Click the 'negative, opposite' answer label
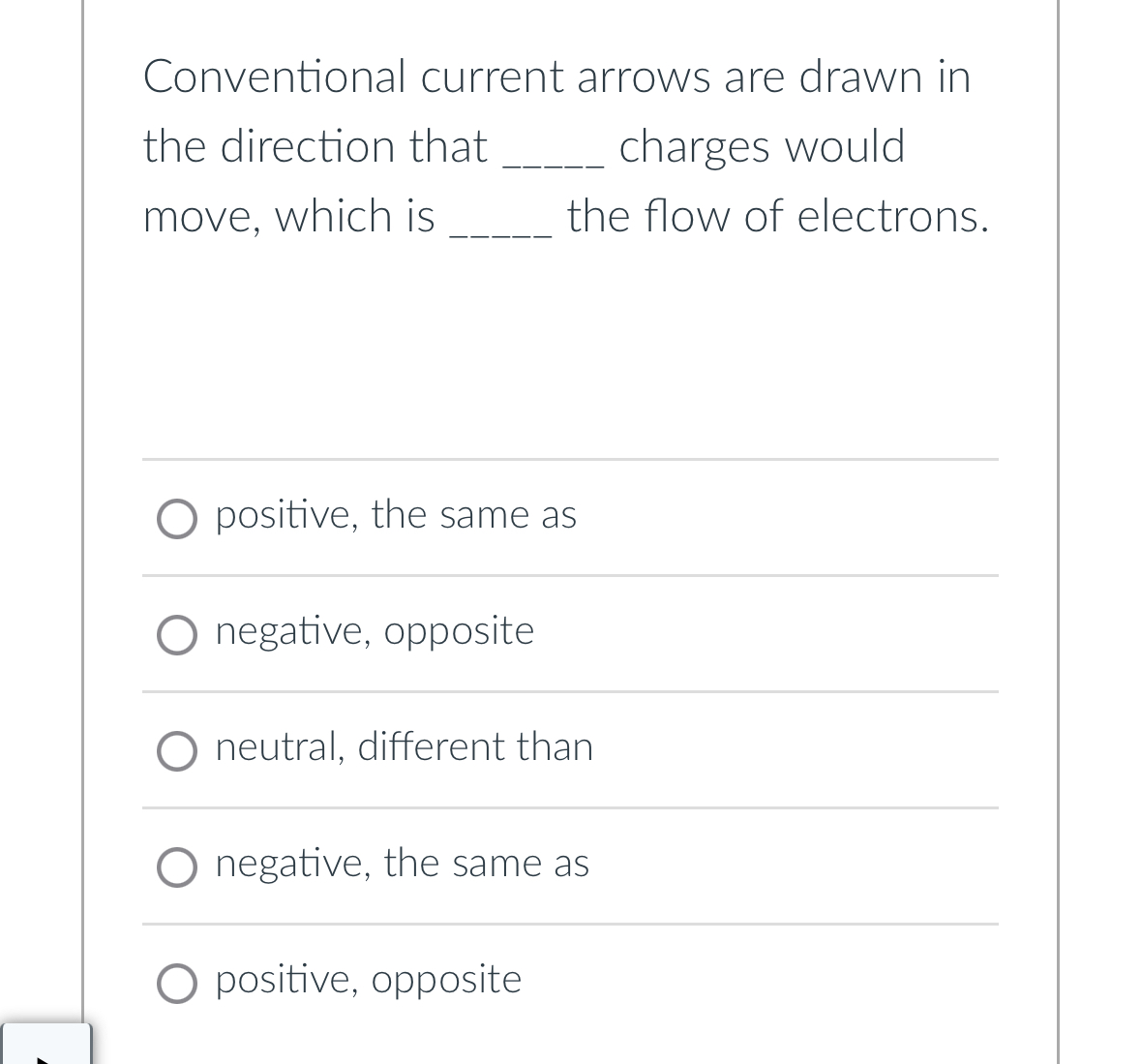Viewport: 1141px width, 1064px height. coord(375,631)
